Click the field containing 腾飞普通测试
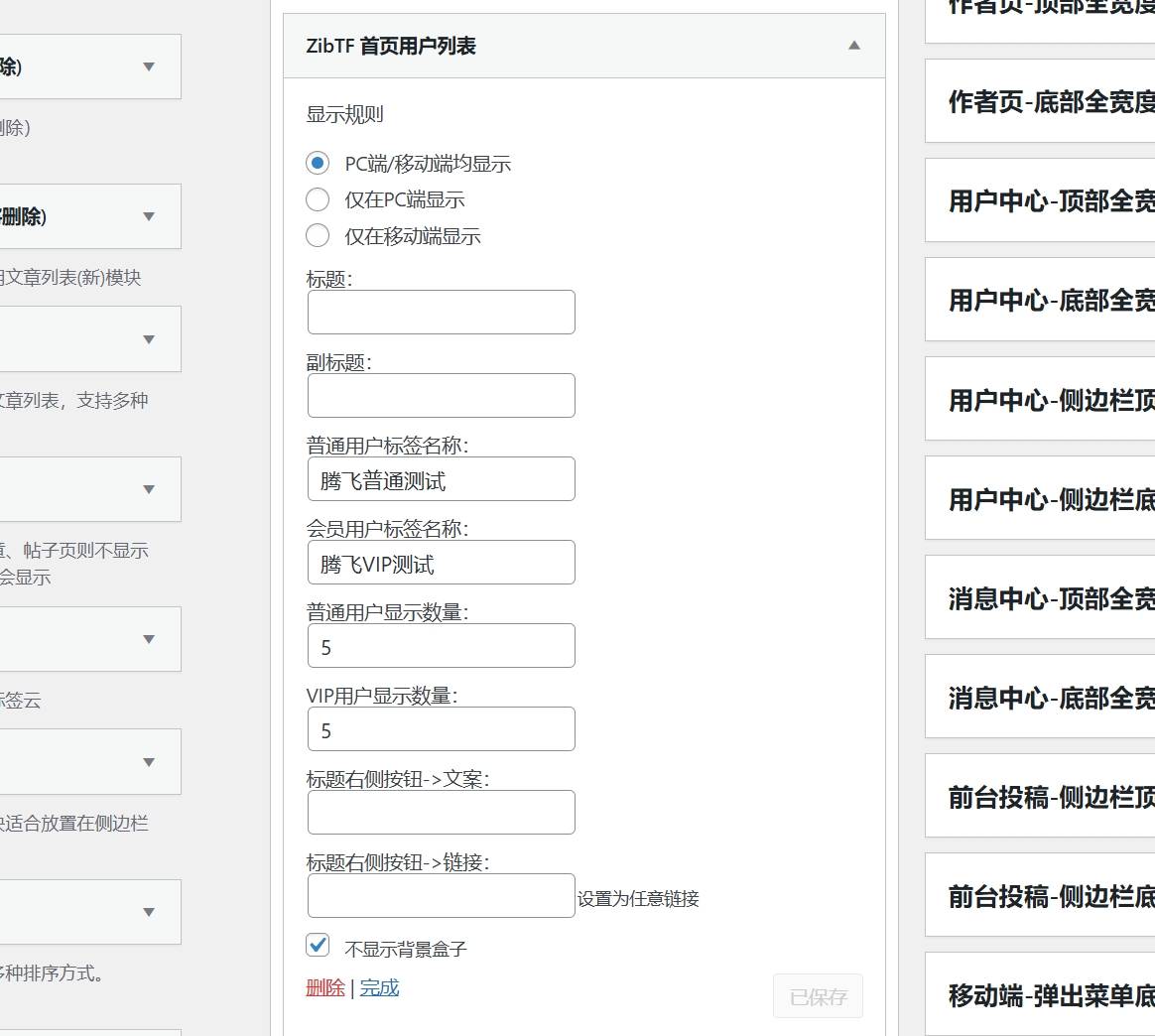Image resolution: width=1155 pixels, height=1036 pixels. (441, 478)
